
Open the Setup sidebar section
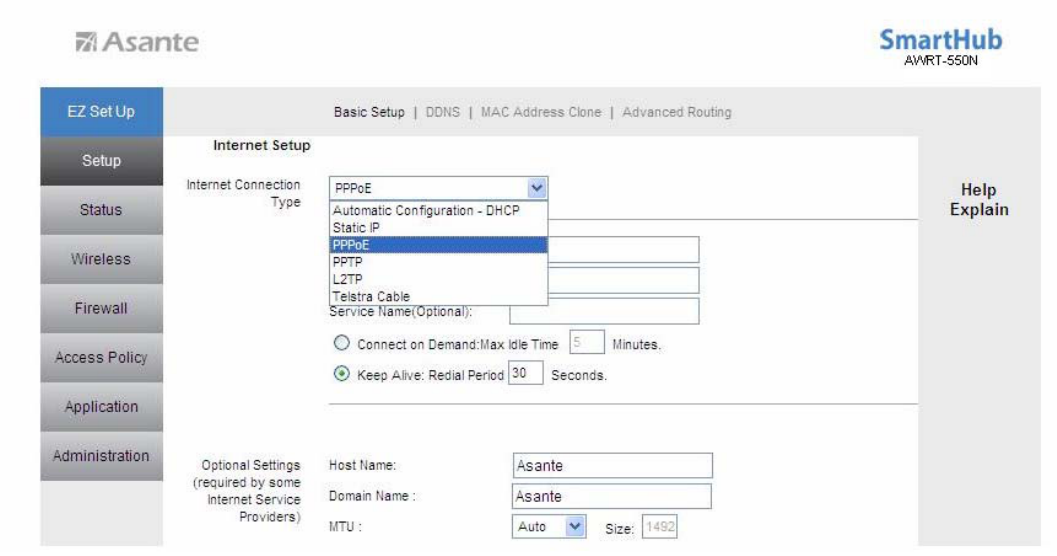coord(101,160)
